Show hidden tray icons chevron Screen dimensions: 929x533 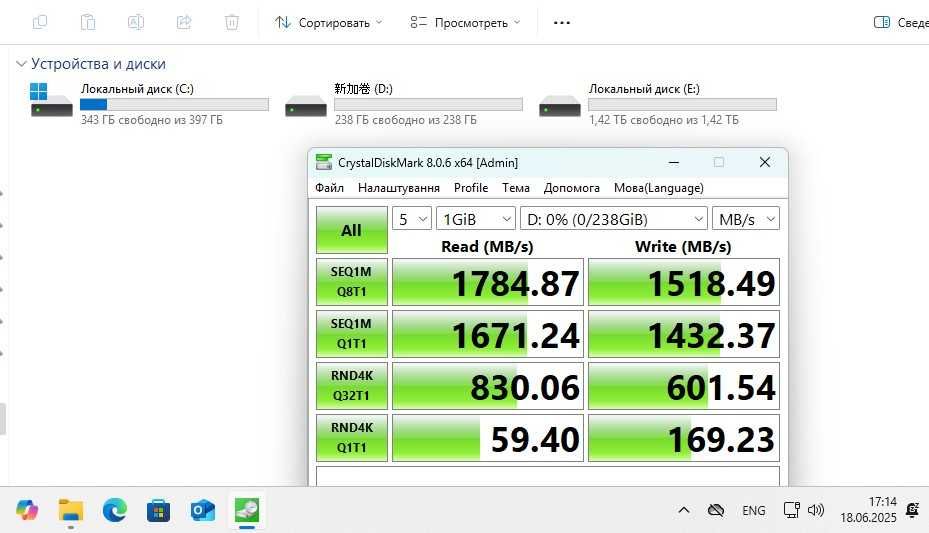pos(684,510)
